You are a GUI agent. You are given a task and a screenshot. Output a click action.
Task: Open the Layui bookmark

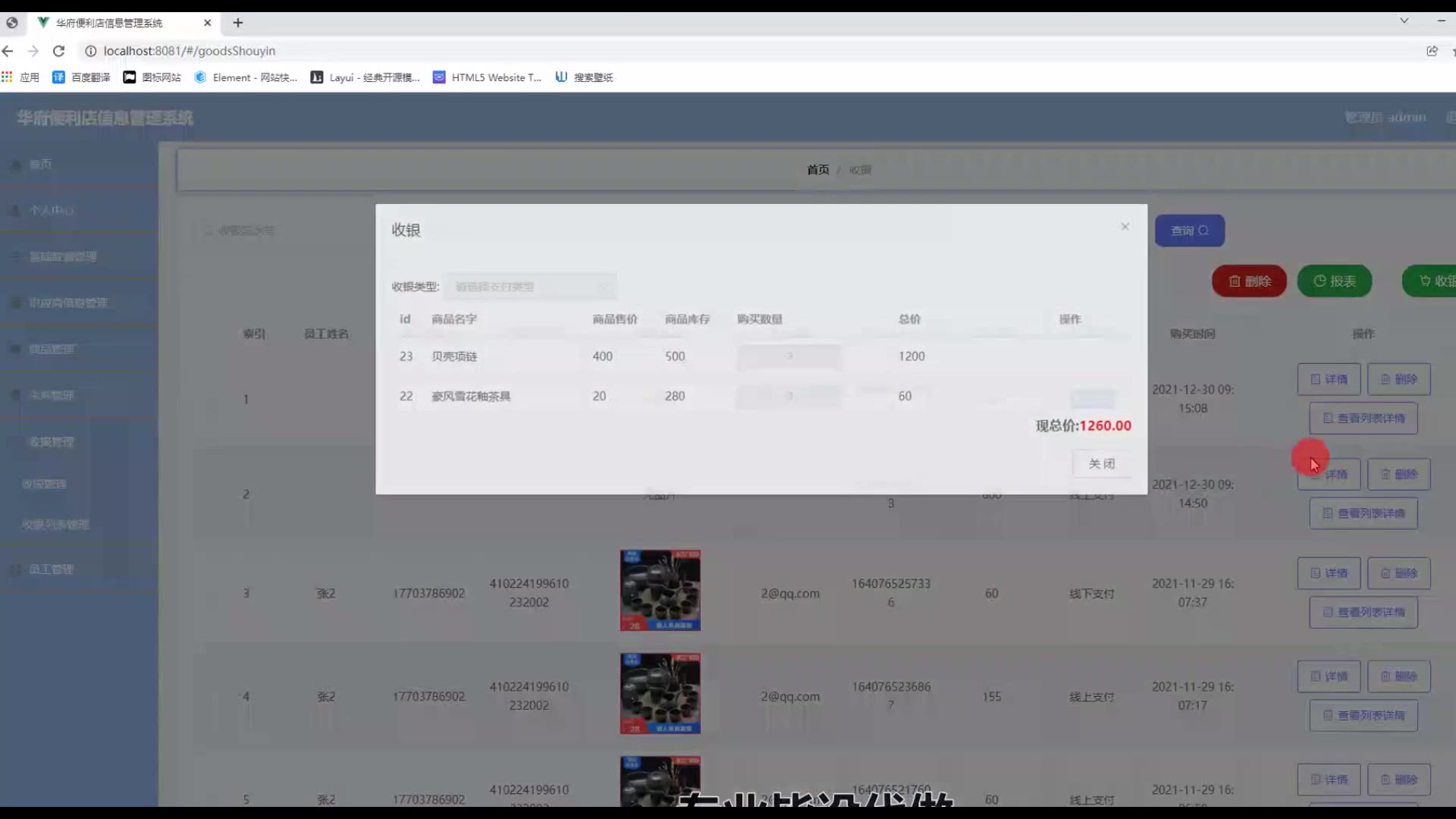[x=366, y=77]
